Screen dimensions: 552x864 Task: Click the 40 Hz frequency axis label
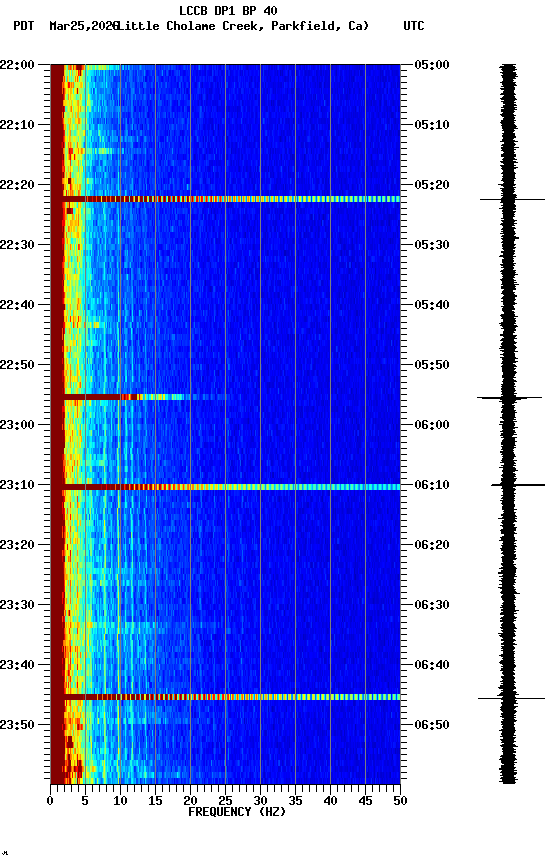coord(331,801)
